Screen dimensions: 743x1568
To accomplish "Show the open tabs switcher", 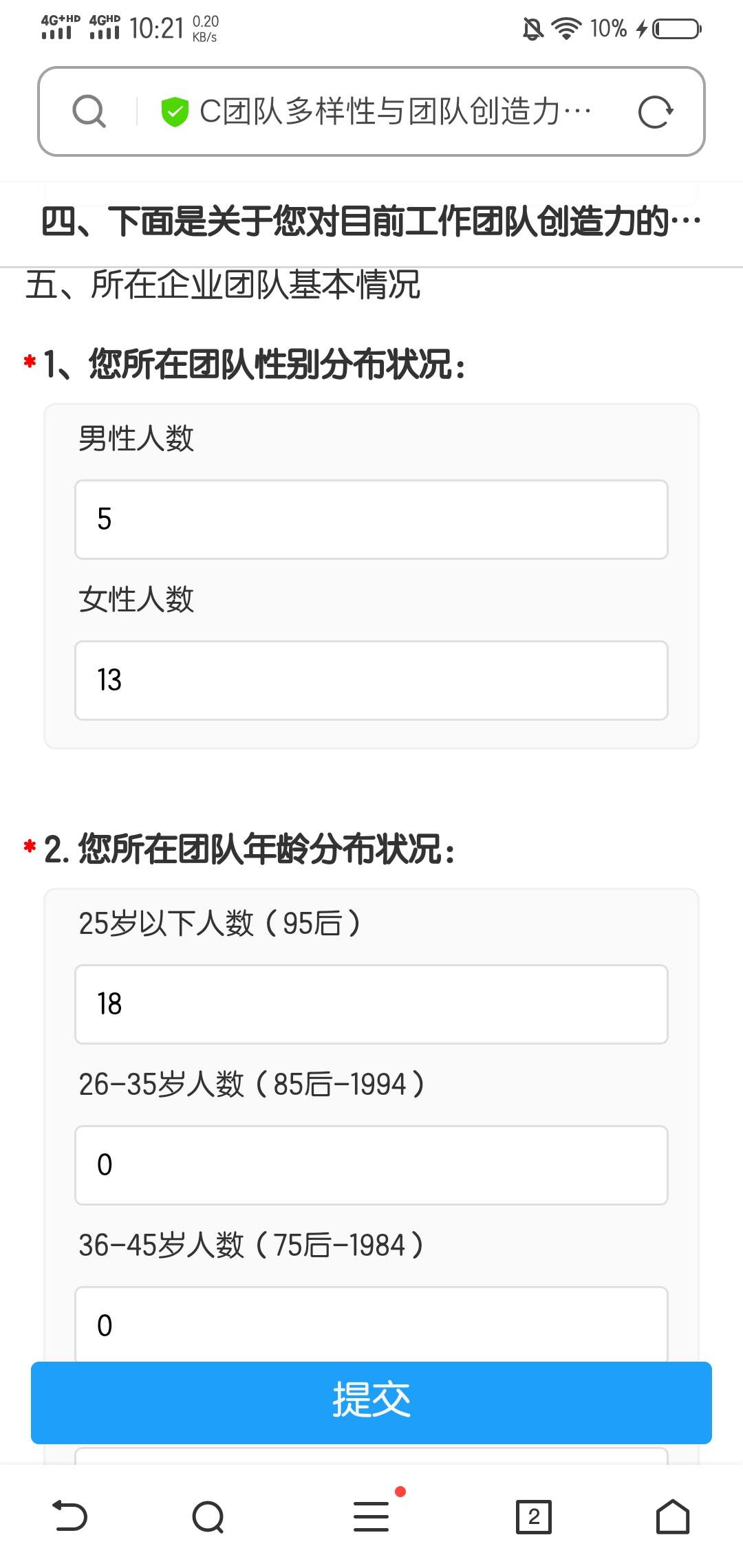I will tap(534, 1516).
